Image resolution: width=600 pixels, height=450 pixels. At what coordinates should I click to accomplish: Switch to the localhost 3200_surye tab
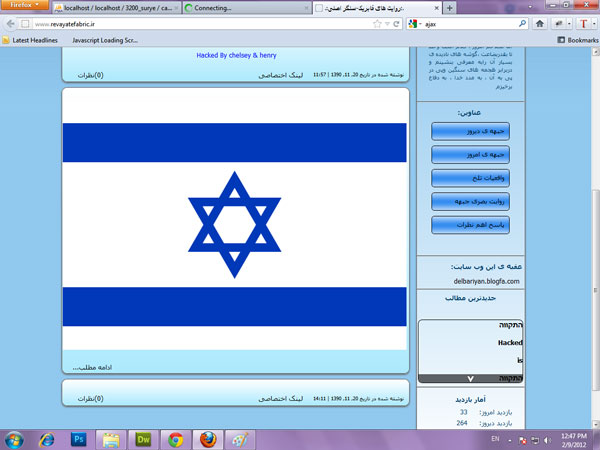[x=117, y=8]
